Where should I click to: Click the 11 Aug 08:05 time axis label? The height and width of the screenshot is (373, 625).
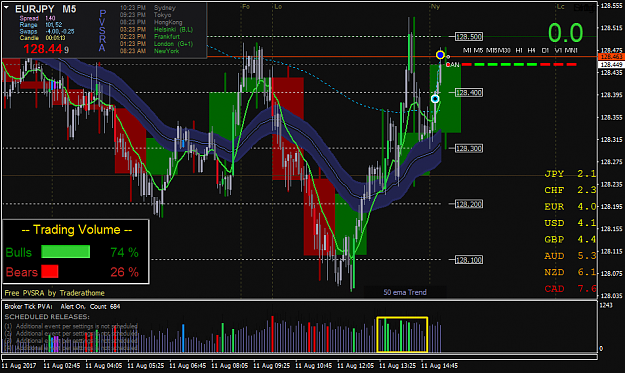(x=229, y=365)
